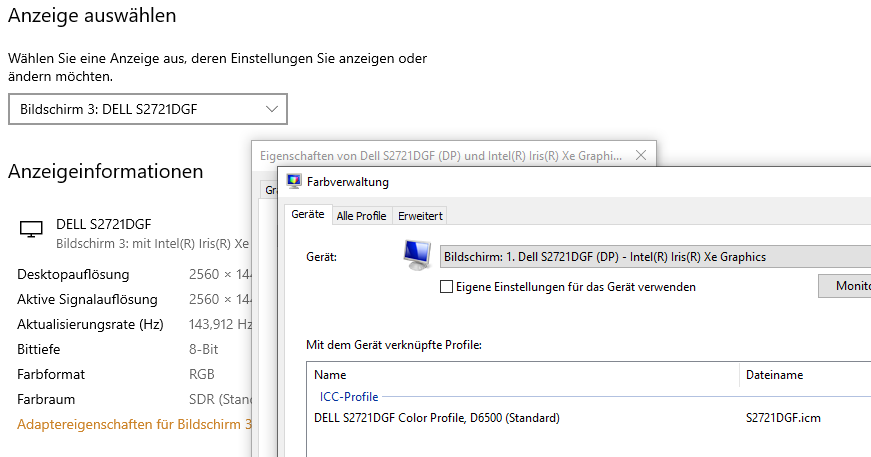
Task: Switch to the Alle Profile tab
Action: (362, 216)
